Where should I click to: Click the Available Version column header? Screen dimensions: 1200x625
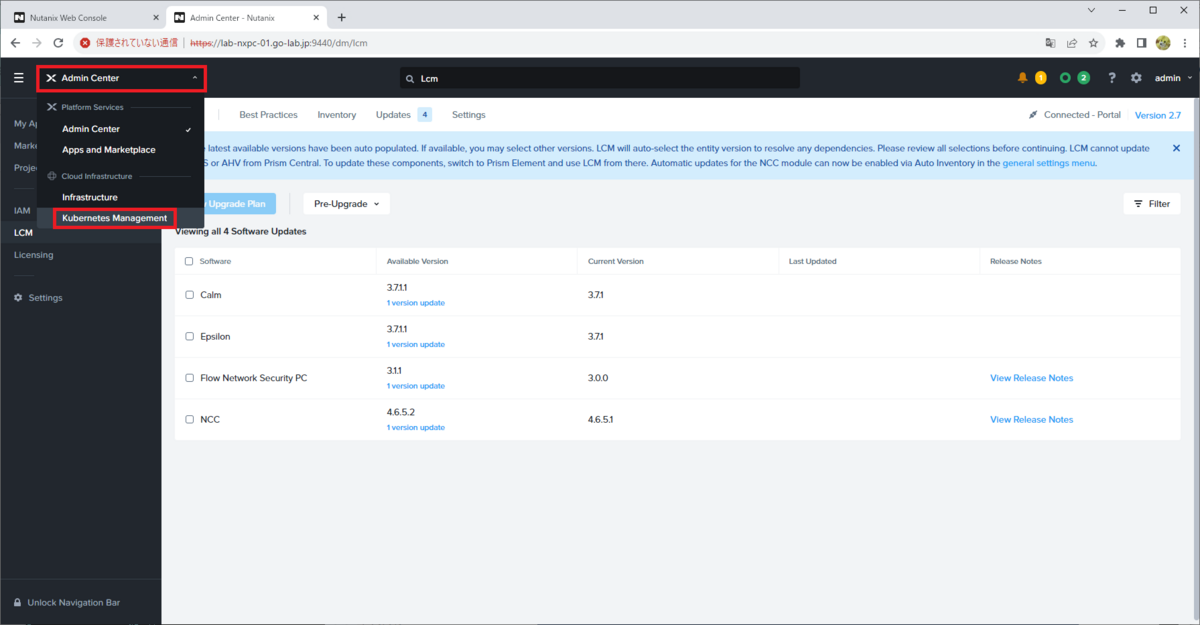(417, 261)
